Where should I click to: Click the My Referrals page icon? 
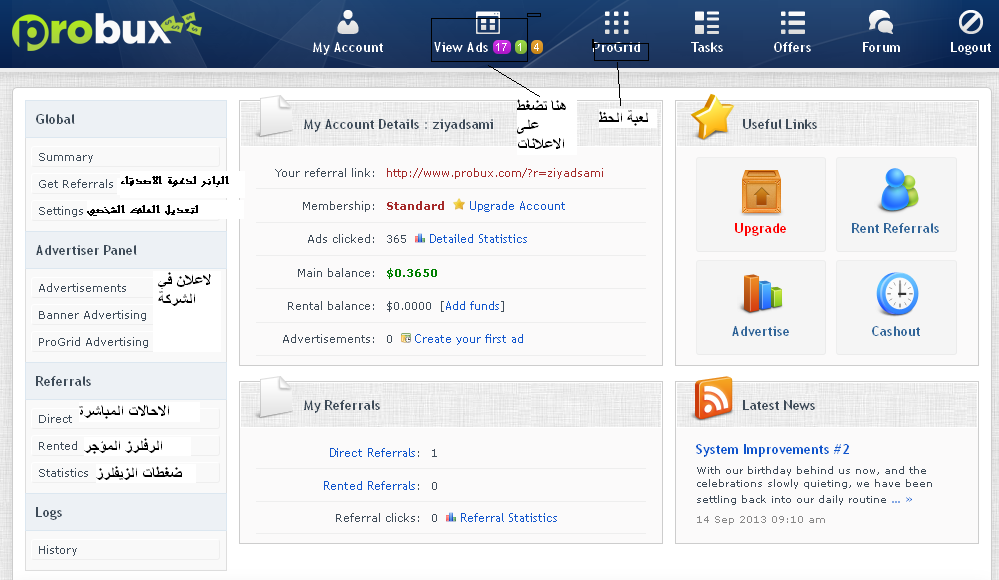(x=275, y=396)
